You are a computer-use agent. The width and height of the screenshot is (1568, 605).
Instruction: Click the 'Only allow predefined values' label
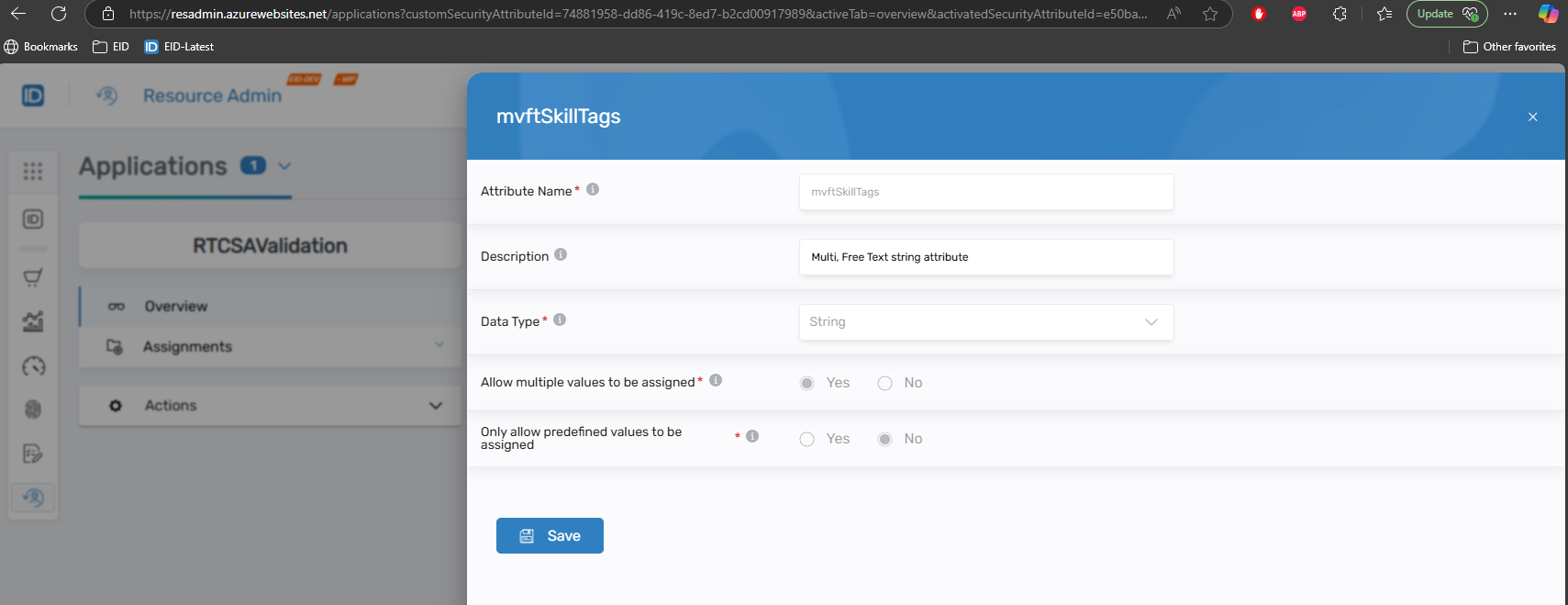click(x=582, y=438)
